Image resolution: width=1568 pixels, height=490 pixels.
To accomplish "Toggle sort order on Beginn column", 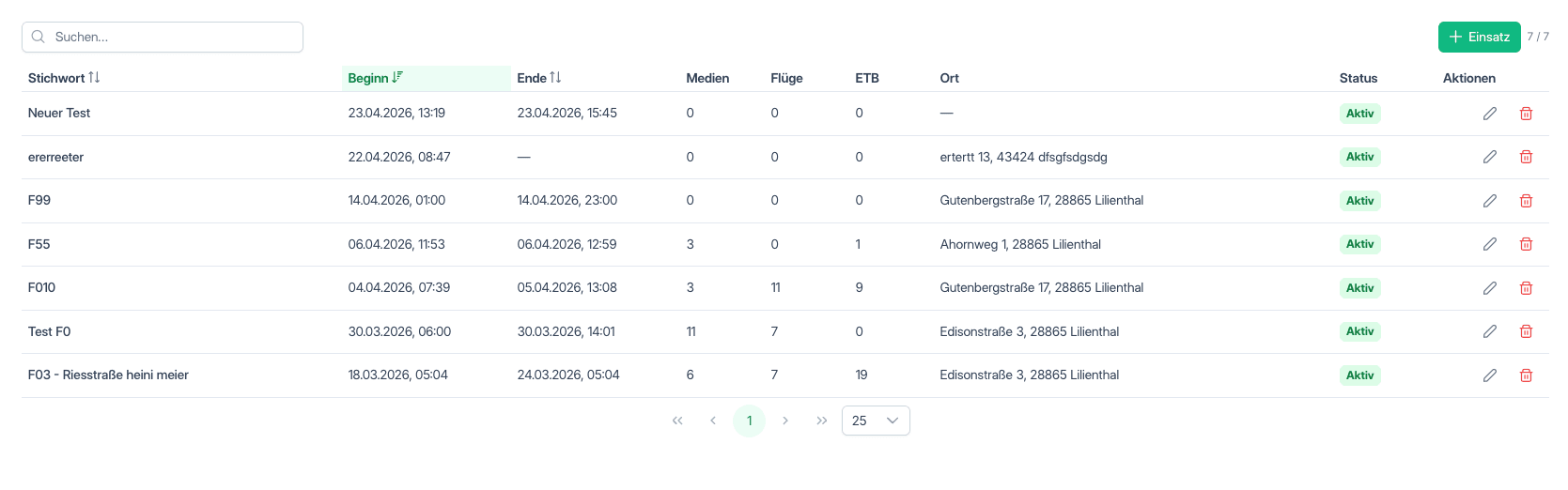I will [x=375, y=78].
